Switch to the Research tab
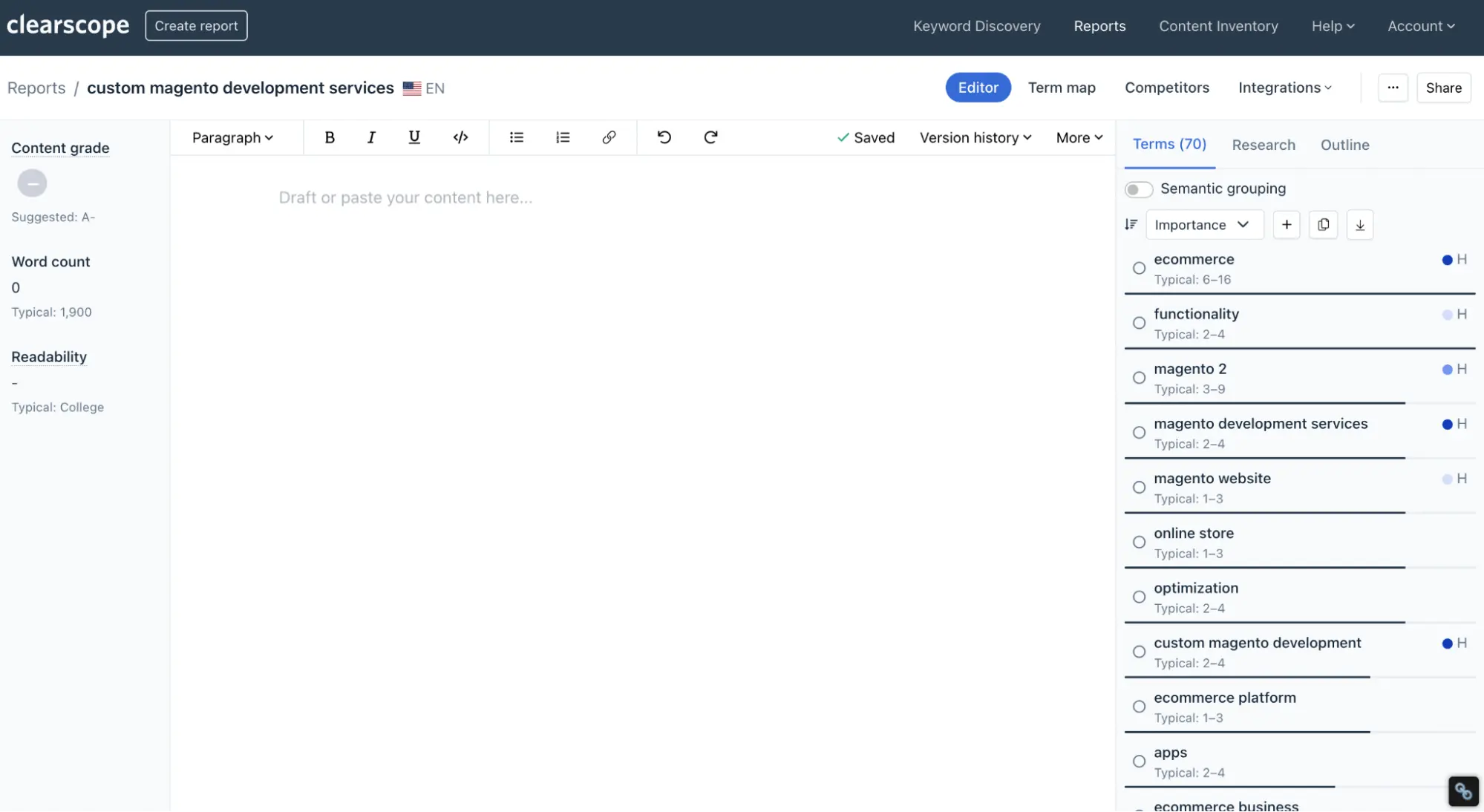The image size is (1484, 812). click(x=1263, y=145)
